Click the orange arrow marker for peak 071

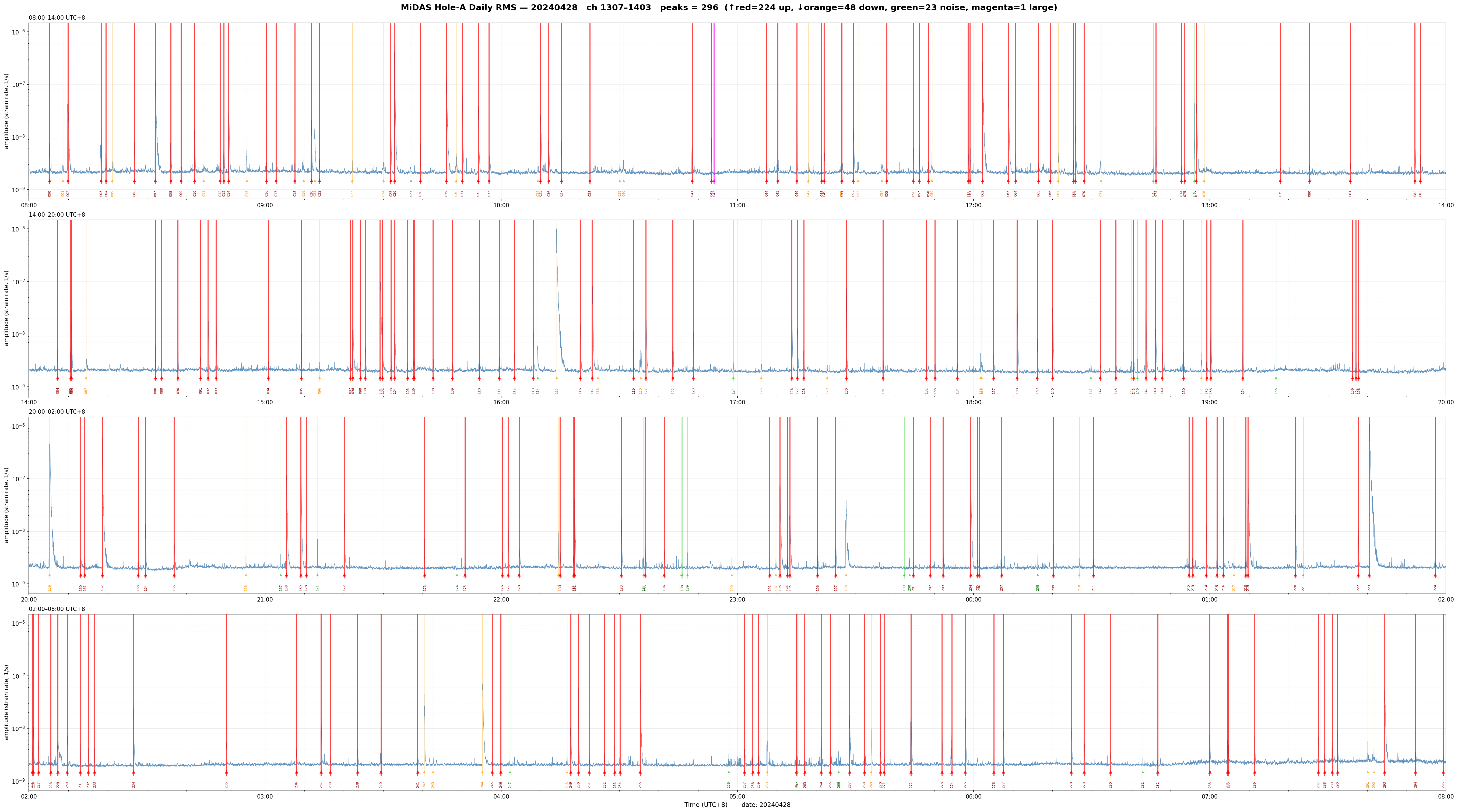pos(1101,181)
